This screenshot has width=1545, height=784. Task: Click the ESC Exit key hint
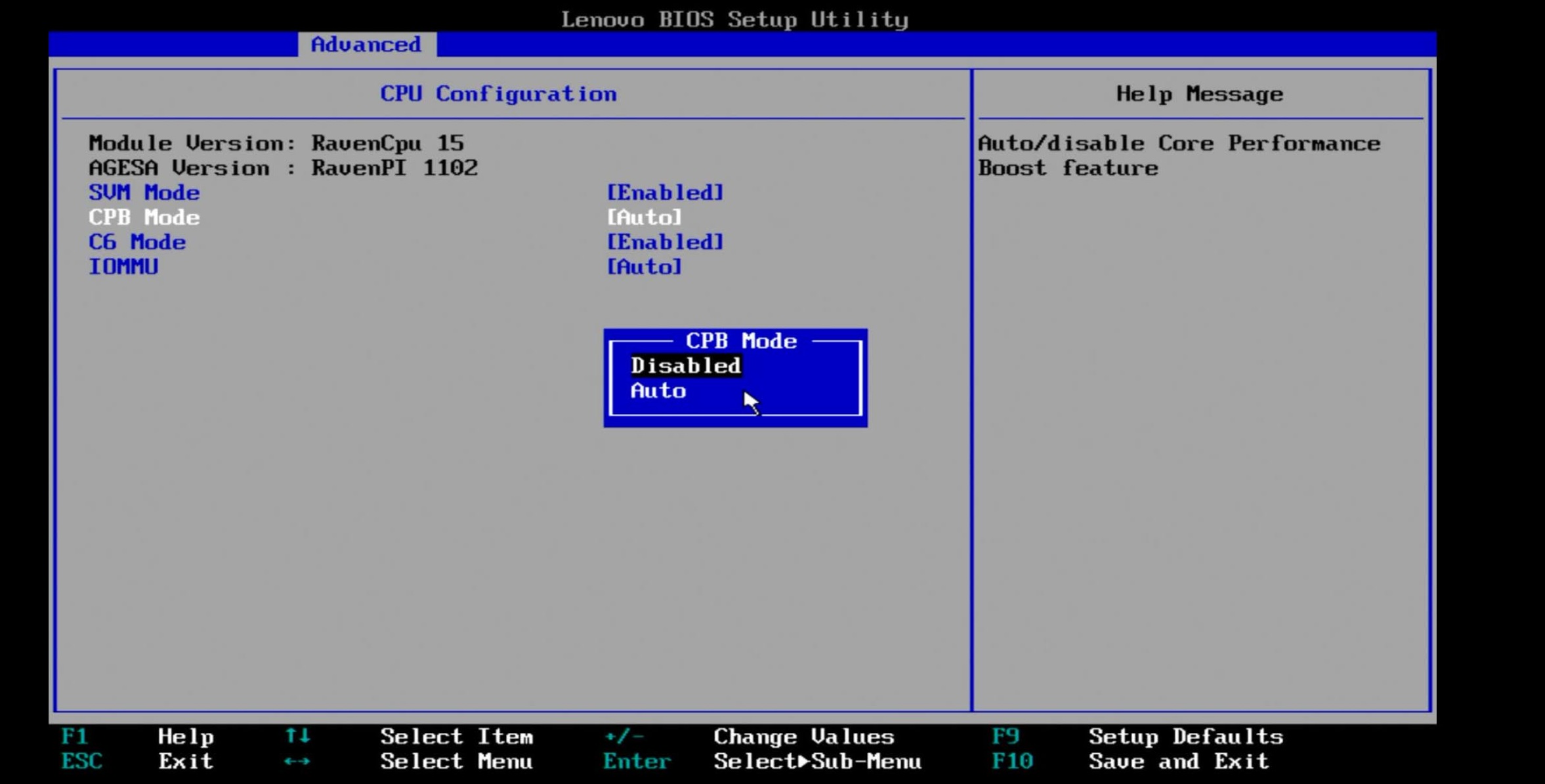(x=81, y=762)
